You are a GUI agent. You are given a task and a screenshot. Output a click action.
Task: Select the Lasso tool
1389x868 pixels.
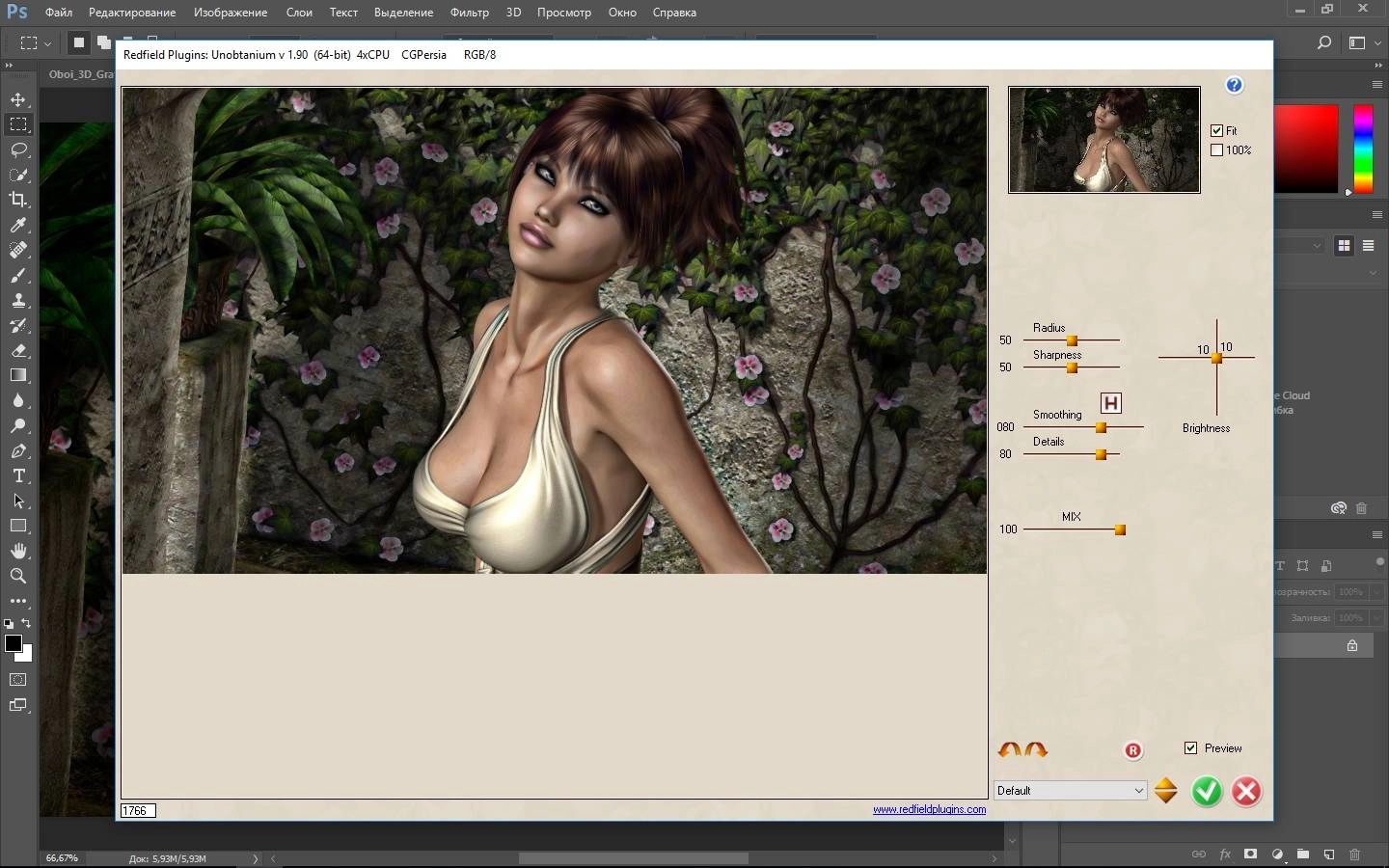pos(18,149)
